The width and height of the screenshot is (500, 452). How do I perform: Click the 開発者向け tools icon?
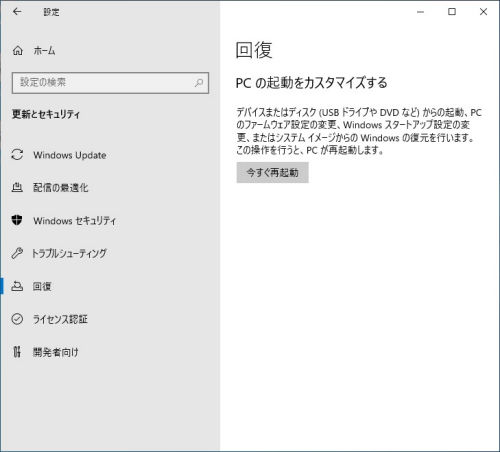[17, 352]
